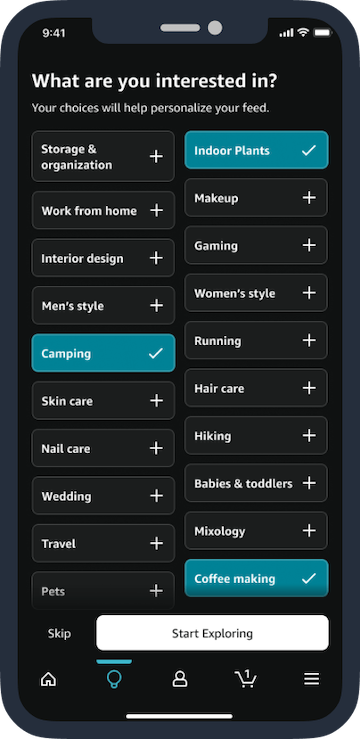Deselect the Camping interest
Image resolution: width=360 pixels, height=739 pixels.
click(103, 353)
